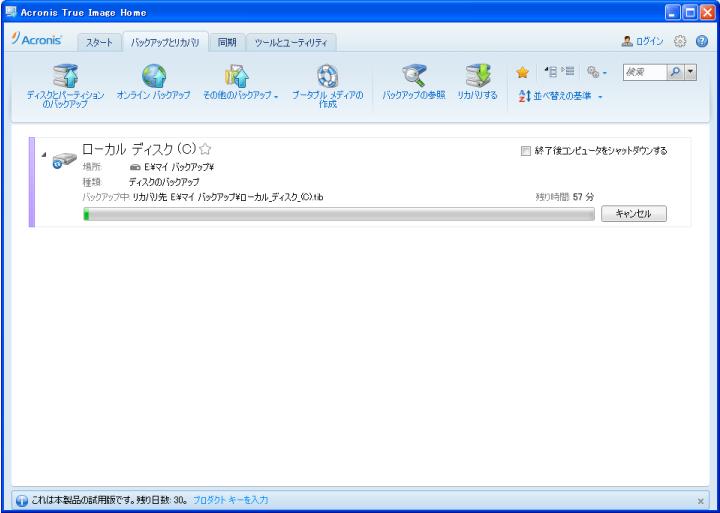Switch to the Start (スタート) tab
The image size is (720, 513).
[99, 43]
